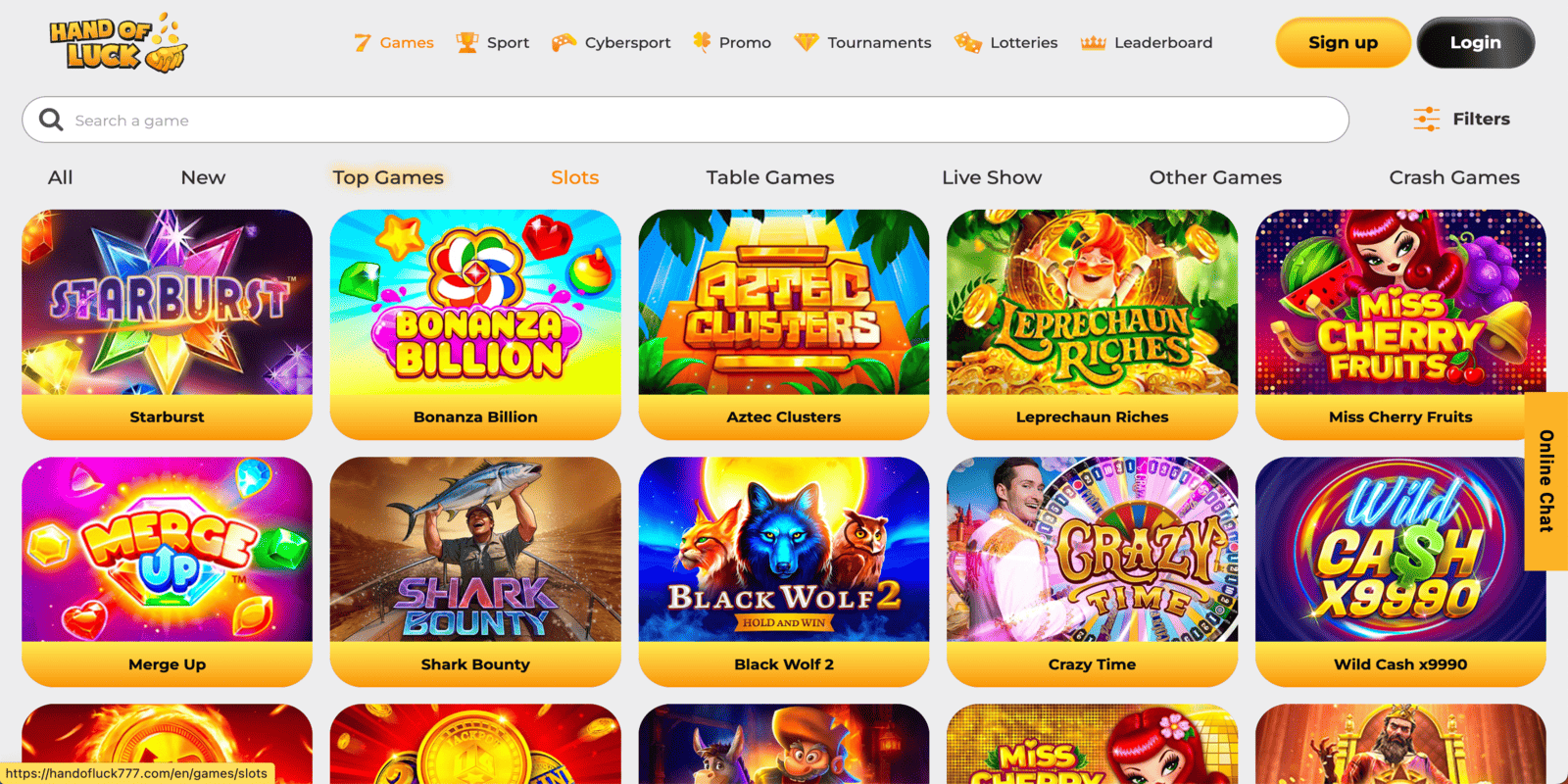The height and width of the screenshot is (784, 1568).
Task: Click the Games seven icon
Action: pyautogui.click(x=363, y=42)
